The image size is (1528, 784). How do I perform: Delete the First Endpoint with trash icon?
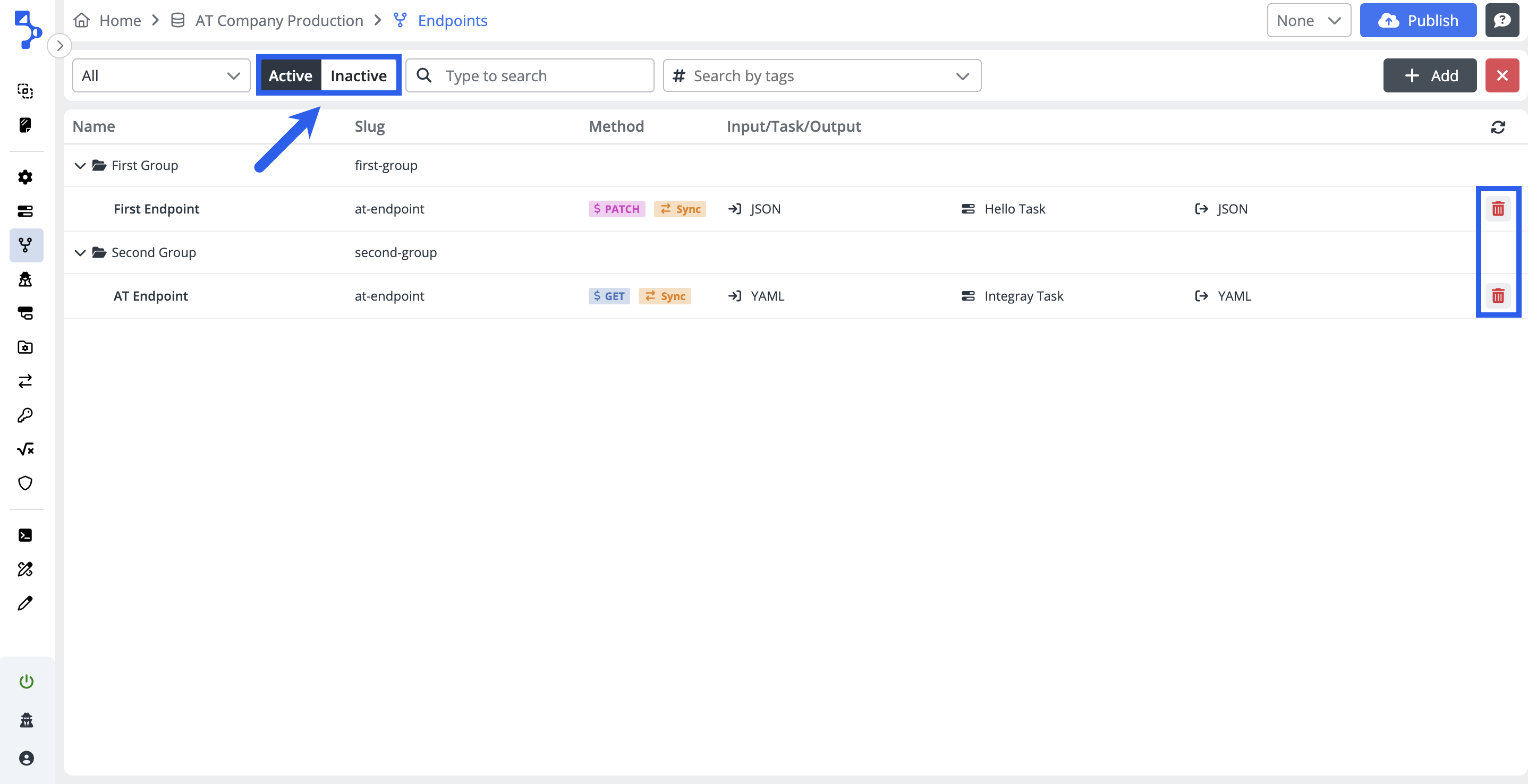coord(1497,209)
